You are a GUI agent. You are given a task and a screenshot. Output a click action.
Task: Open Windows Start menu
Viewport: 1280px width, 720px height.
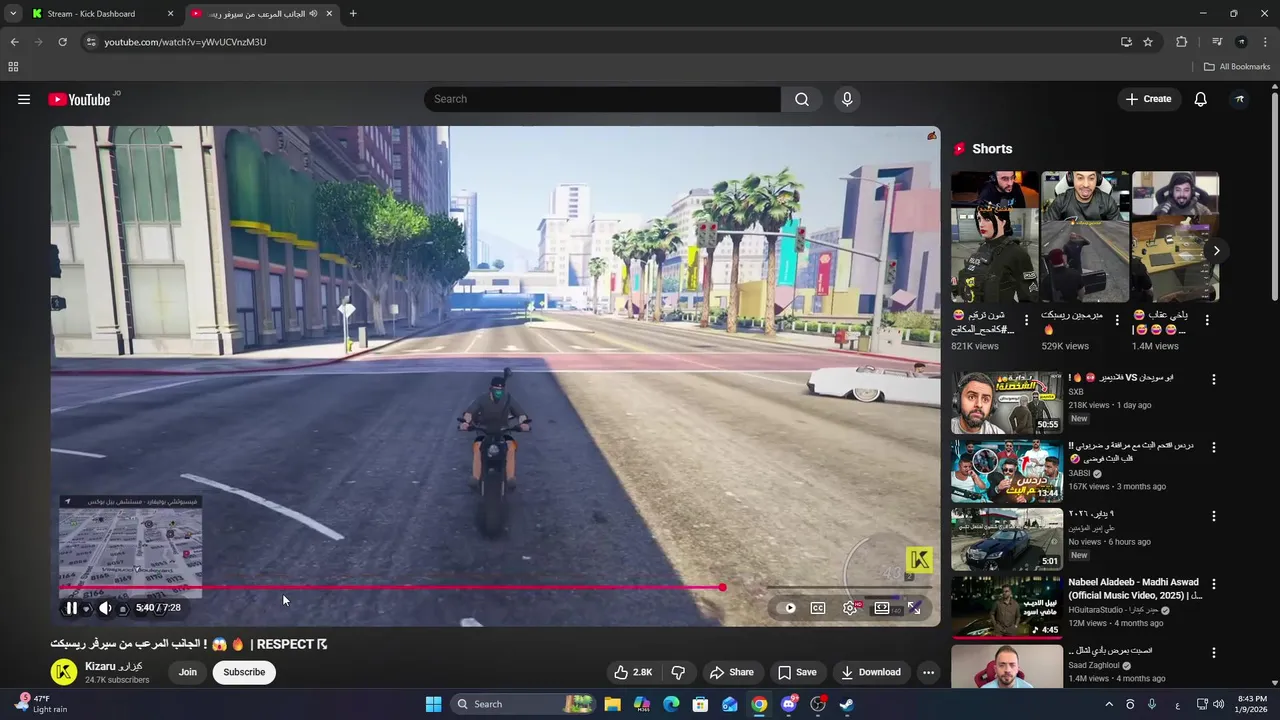coord(433,704)
